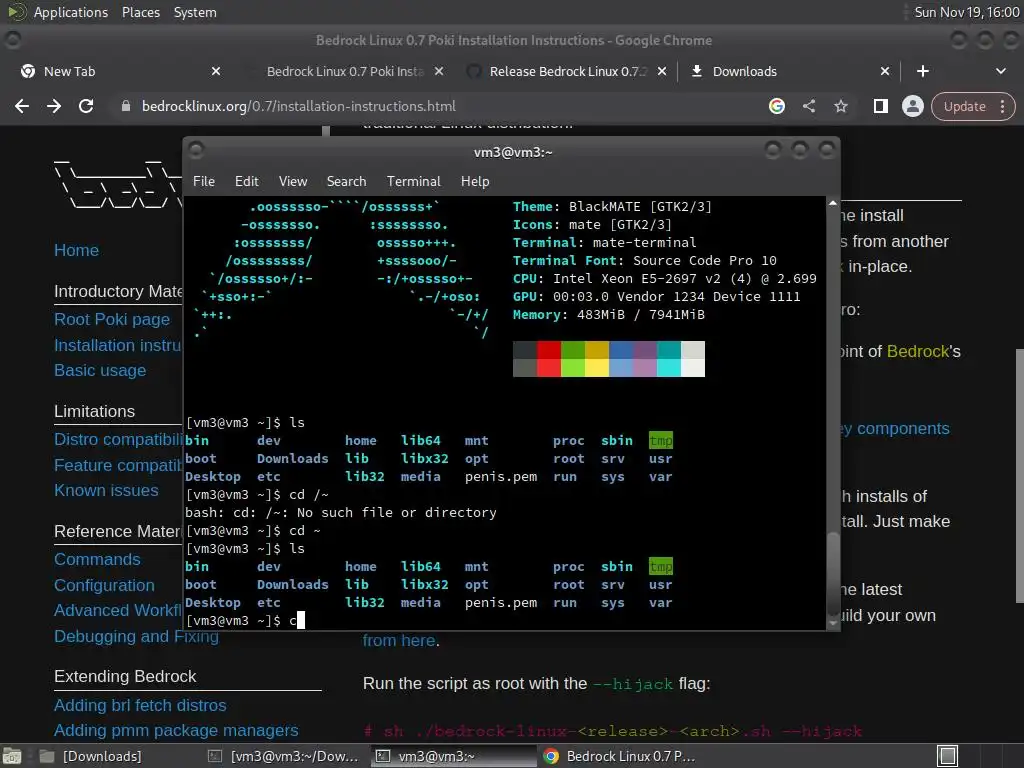Open a new Chrome tab

click(923, 71)
